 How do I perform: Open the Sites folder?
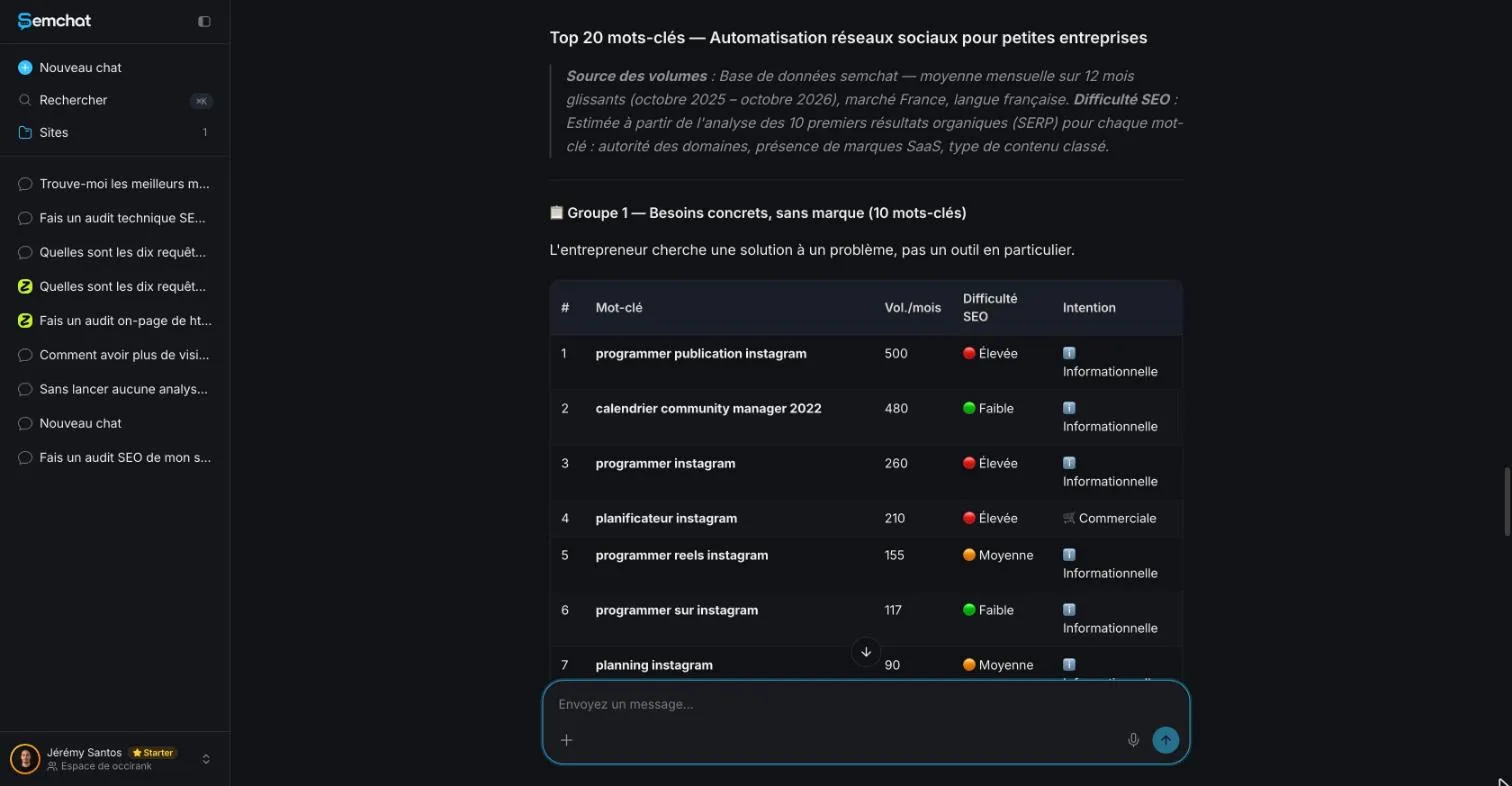(x=115, y=132)
